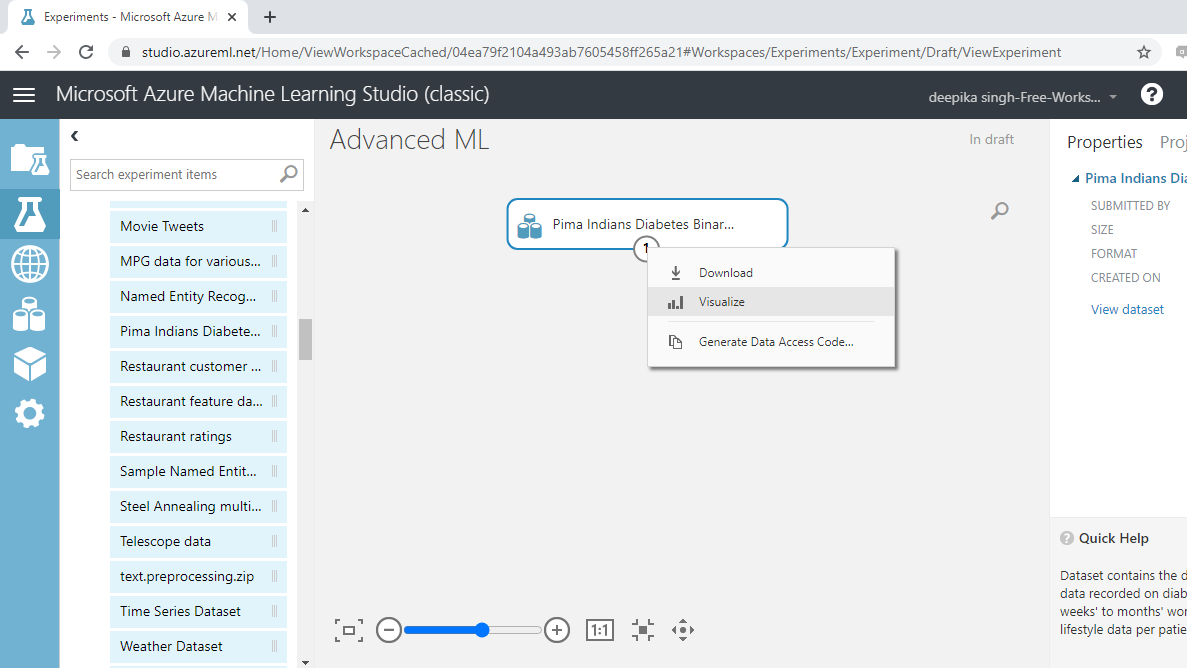Open the Trained Models cube icon
The image size is (1187, 668).
click(x=30, y=364)
